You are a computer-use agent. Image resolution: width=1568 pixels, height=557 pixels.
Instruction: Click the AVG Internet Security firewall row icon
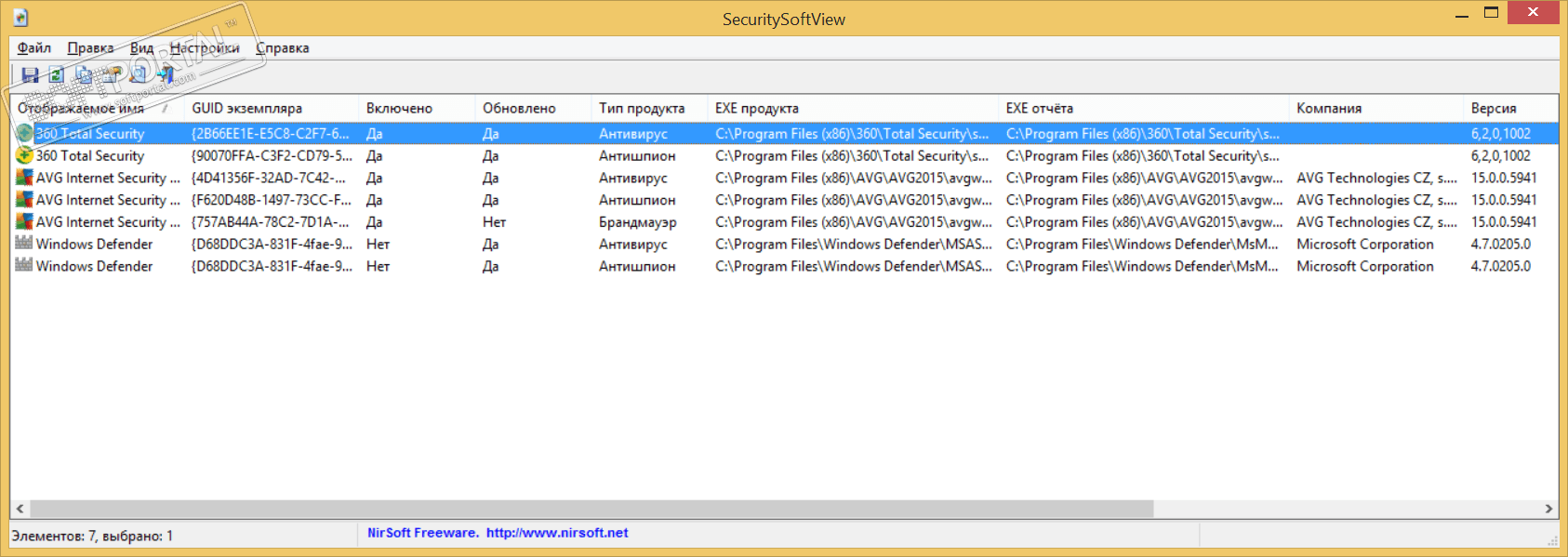pyautogui.click(x=24, y=222)
